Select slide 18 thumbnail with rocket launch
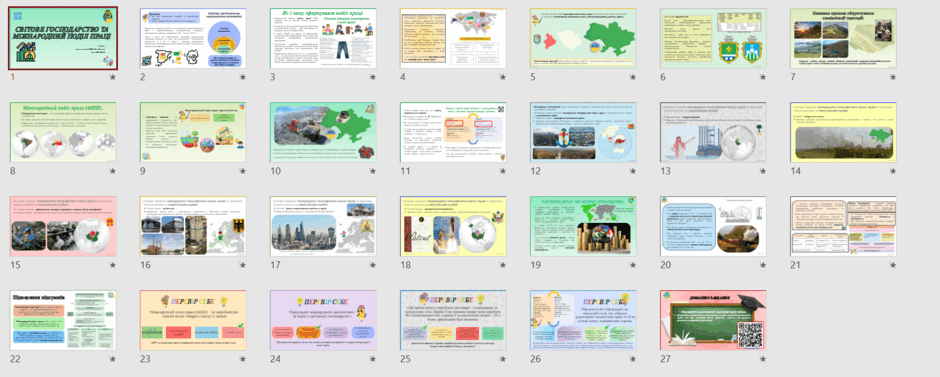 453,226
